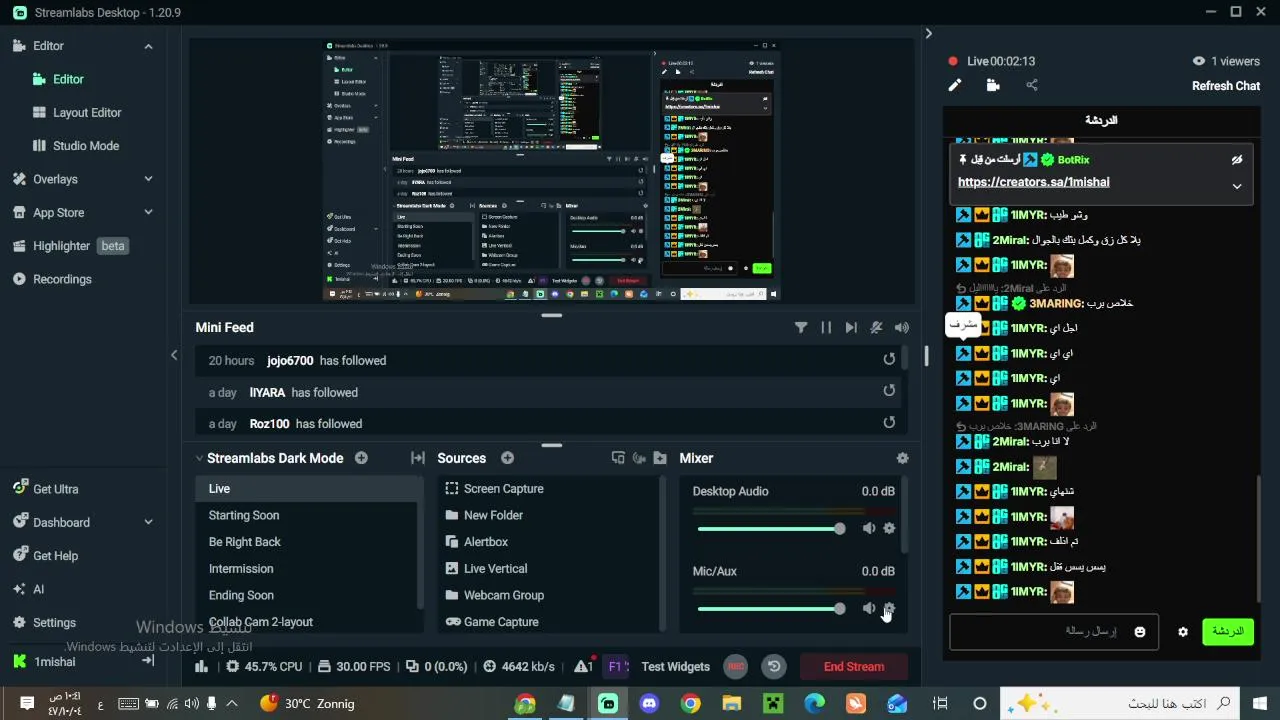The width and height of the screenshot is (1280, 720).
Task: Expand the App Store sidebar section
Action: [x=148, y=212]
